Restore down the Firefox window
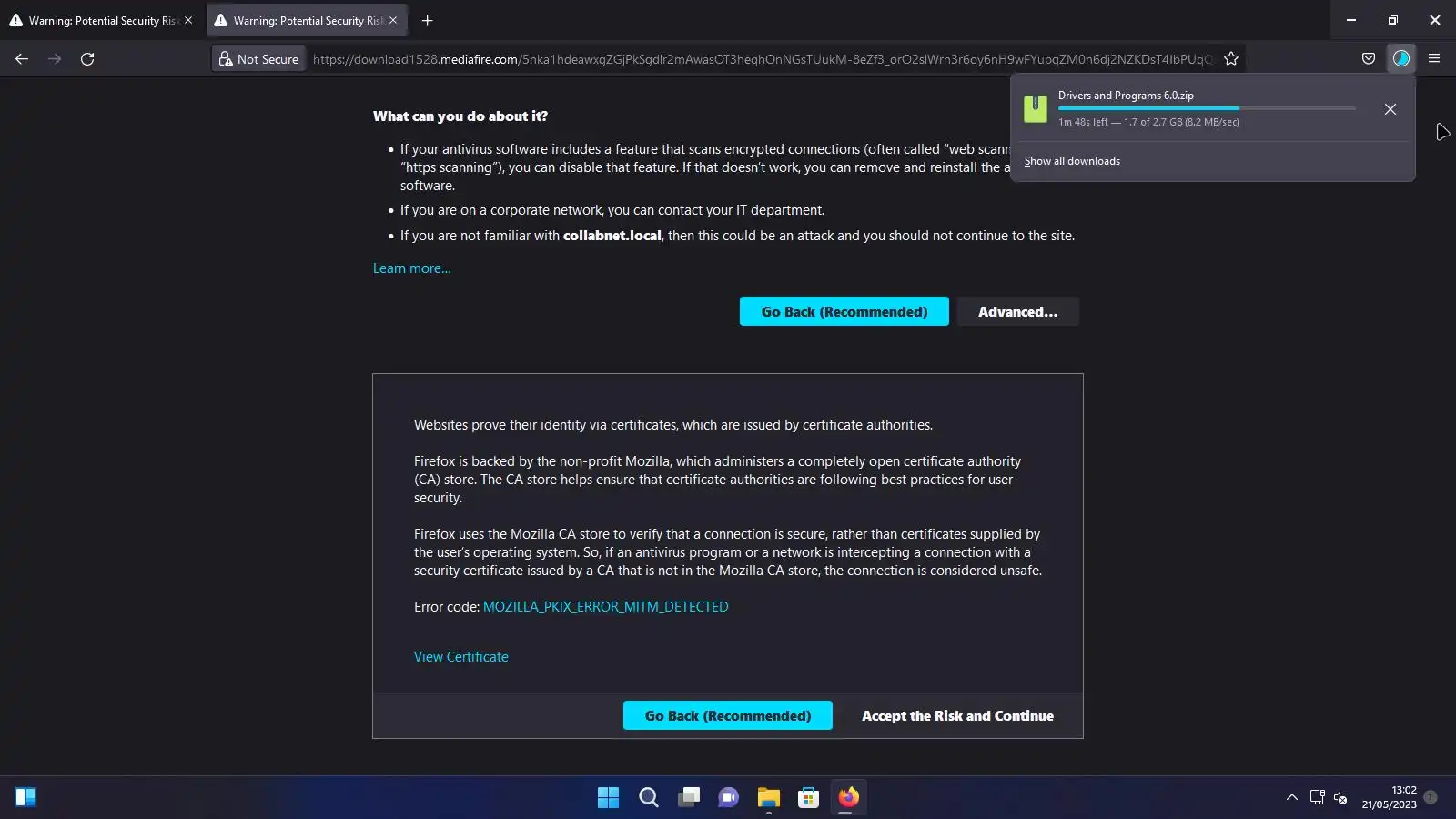The width and height of the screenshot is (1456, 819). (x=1393, y=20)
